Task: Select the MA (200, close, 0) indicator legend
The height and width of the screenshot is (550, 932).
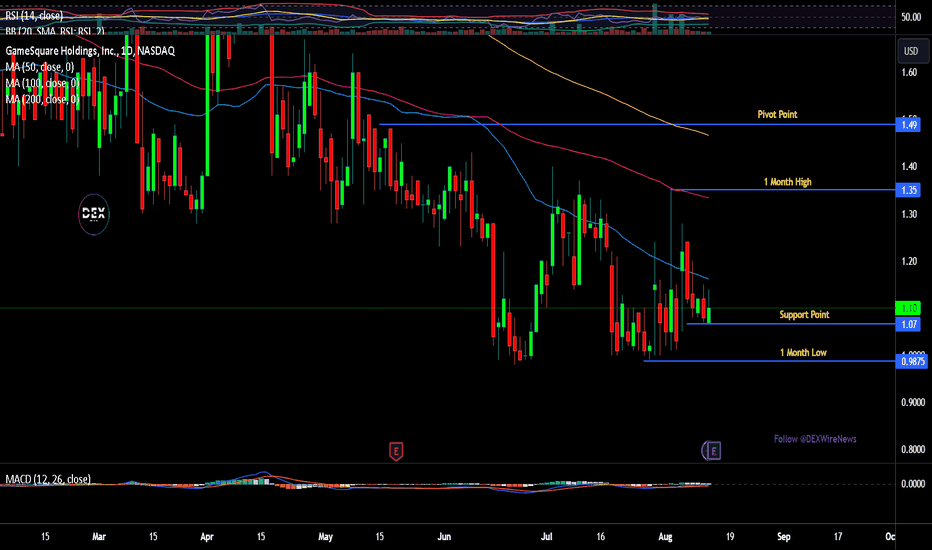Action: [x=42, y=99]
